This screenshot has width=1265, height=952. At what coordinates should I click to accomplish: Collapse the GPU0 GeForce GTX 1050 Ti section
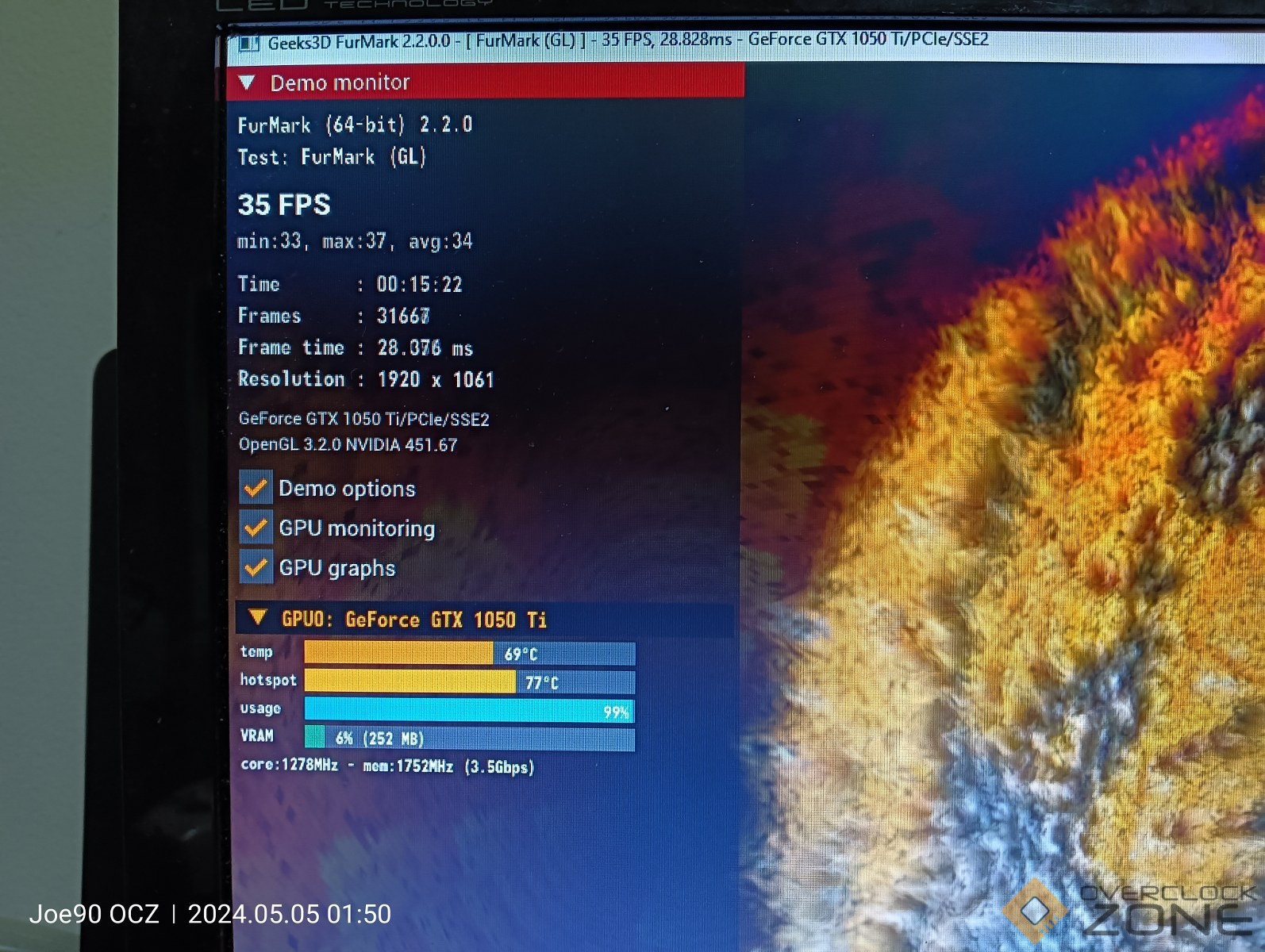click(x=257, y=617)
